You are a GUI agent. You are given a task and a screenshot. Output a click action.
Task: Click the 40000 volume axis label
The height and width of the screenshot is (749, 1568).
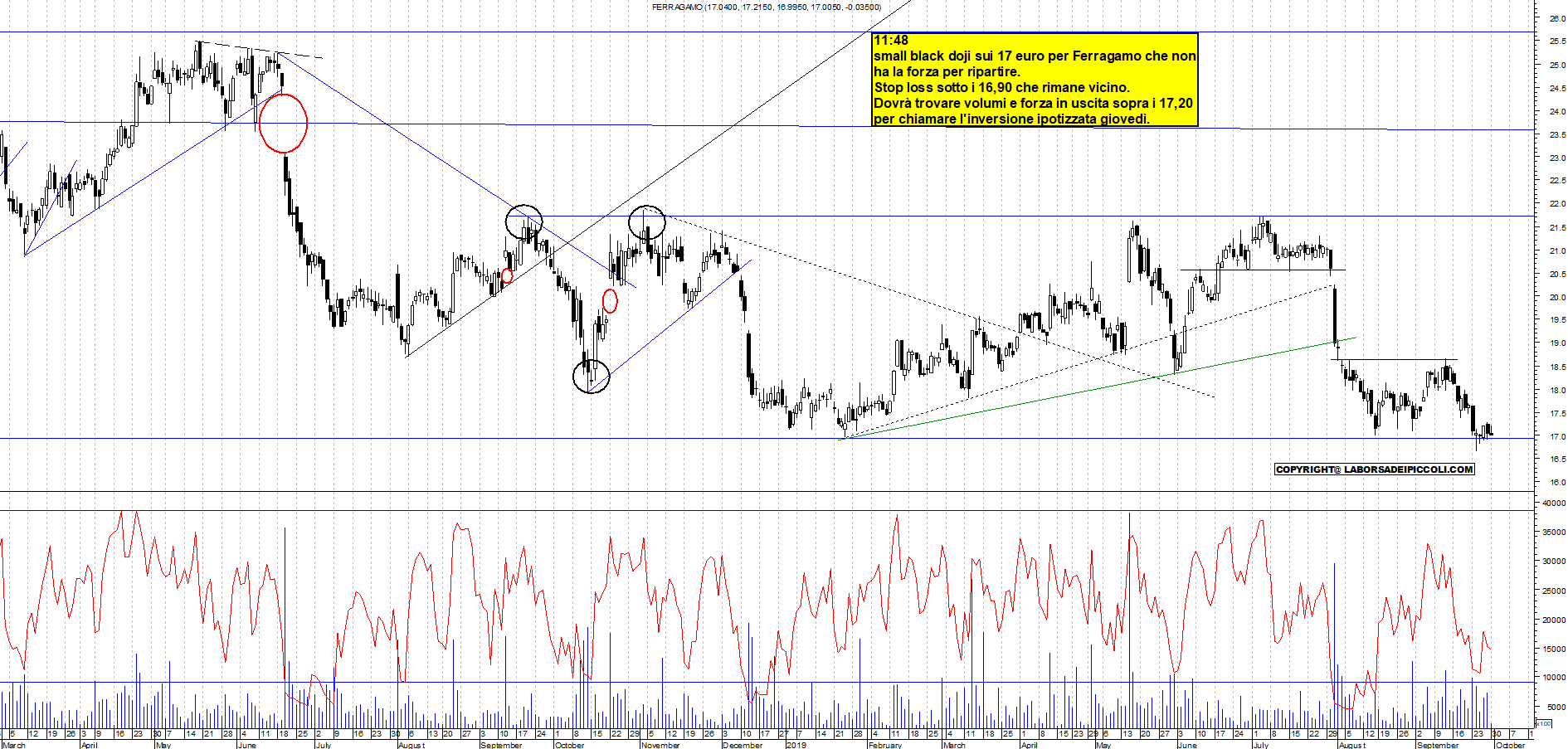click(1555, 503)
